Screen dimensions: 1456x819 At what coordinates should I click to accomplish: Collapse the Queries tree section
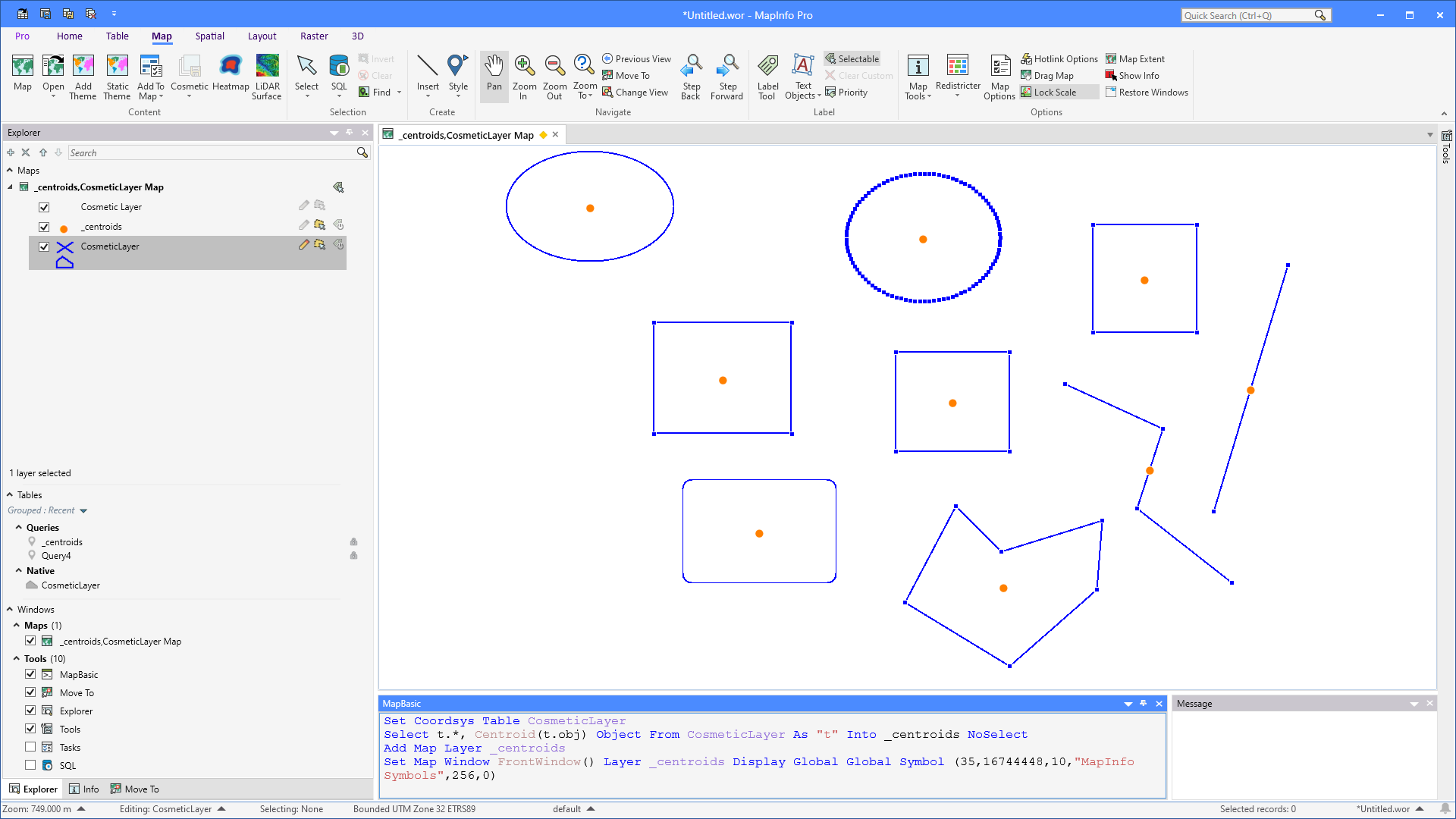click(19, 527)
